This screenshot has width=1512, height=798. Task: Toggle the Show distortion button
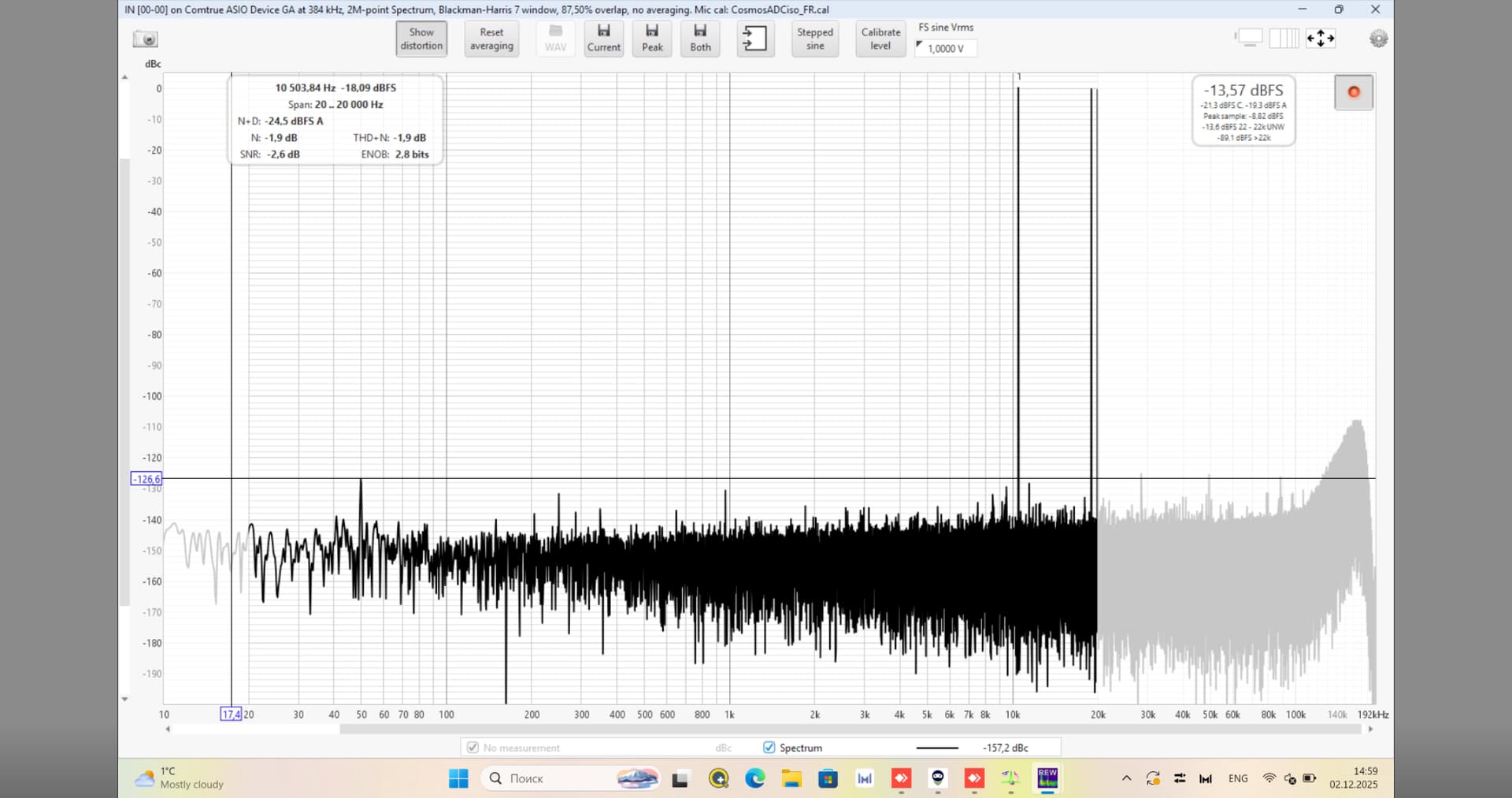point(421,39)
